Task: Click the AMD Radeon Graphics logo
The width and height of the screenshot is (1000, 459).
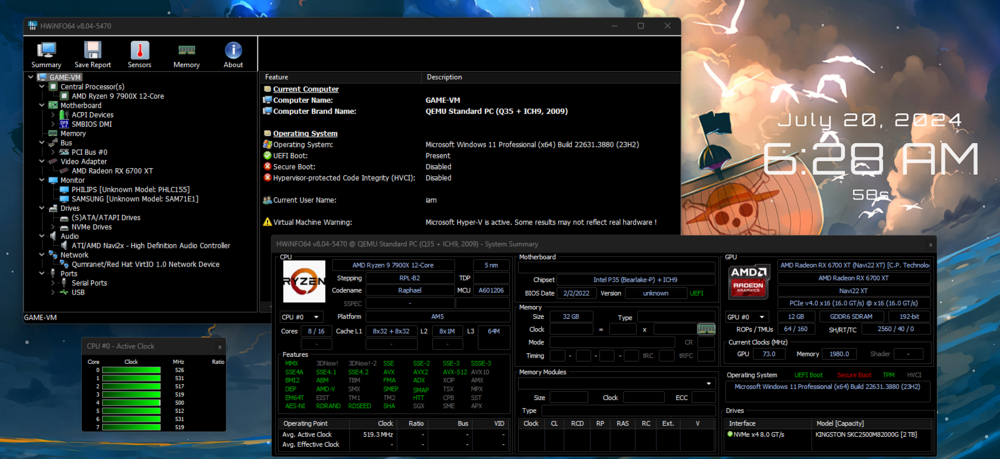Action: [x=749, y=282]
